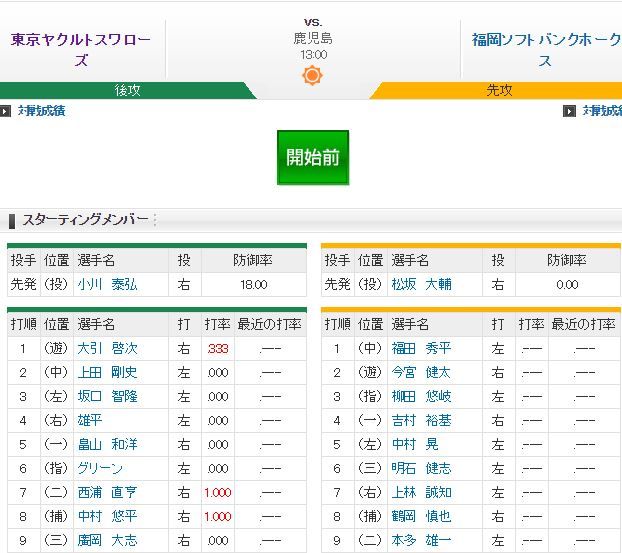Click arrow icon beside left 対戦成績 link

coord(5,111)
